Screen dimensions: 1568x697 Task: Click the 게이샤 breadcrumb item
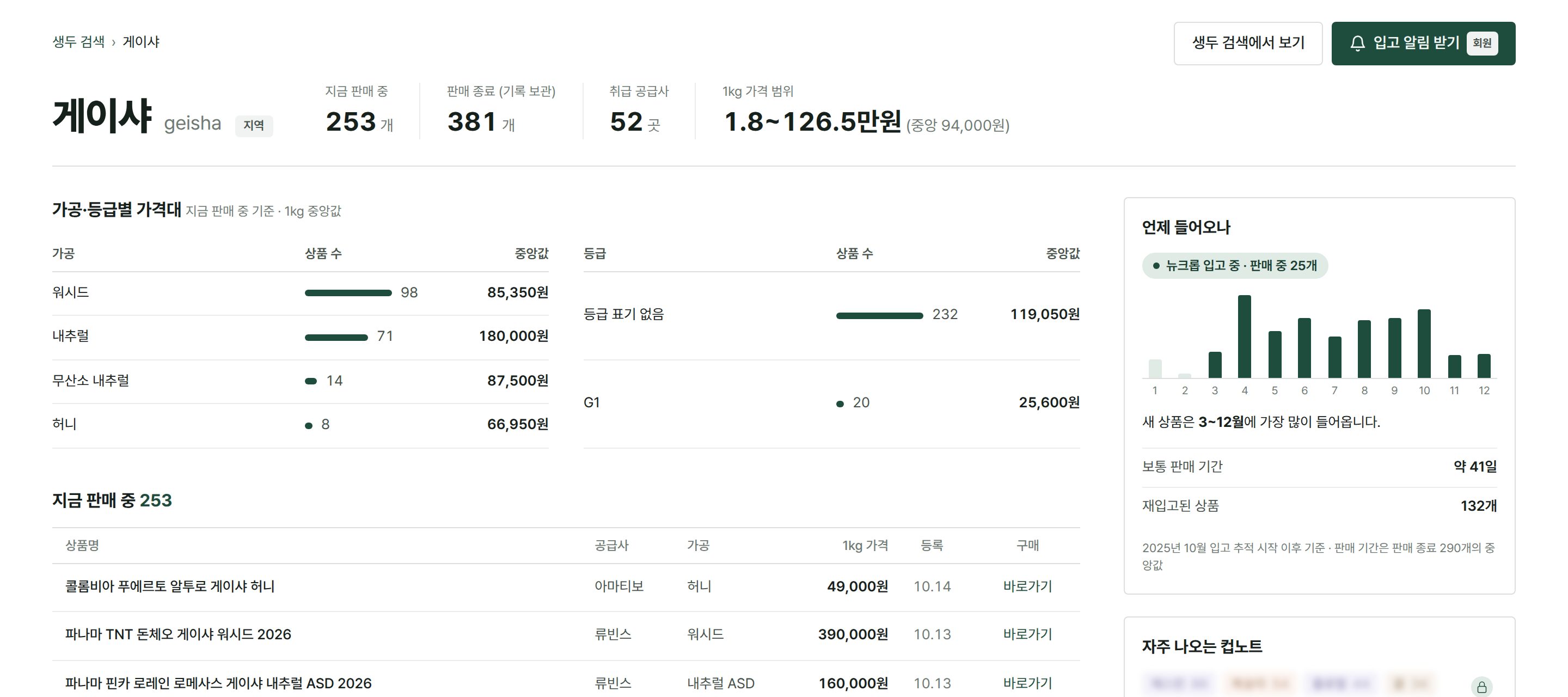141,41
